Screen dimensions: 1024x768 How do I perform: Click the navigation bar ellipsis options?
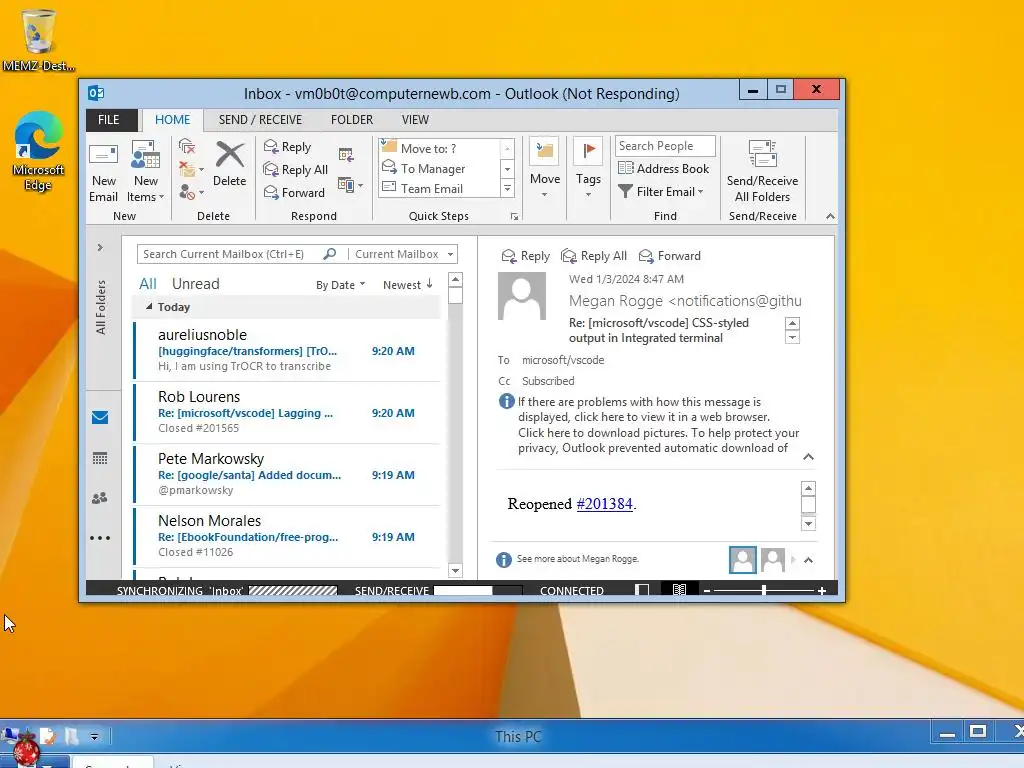(100, 538)
